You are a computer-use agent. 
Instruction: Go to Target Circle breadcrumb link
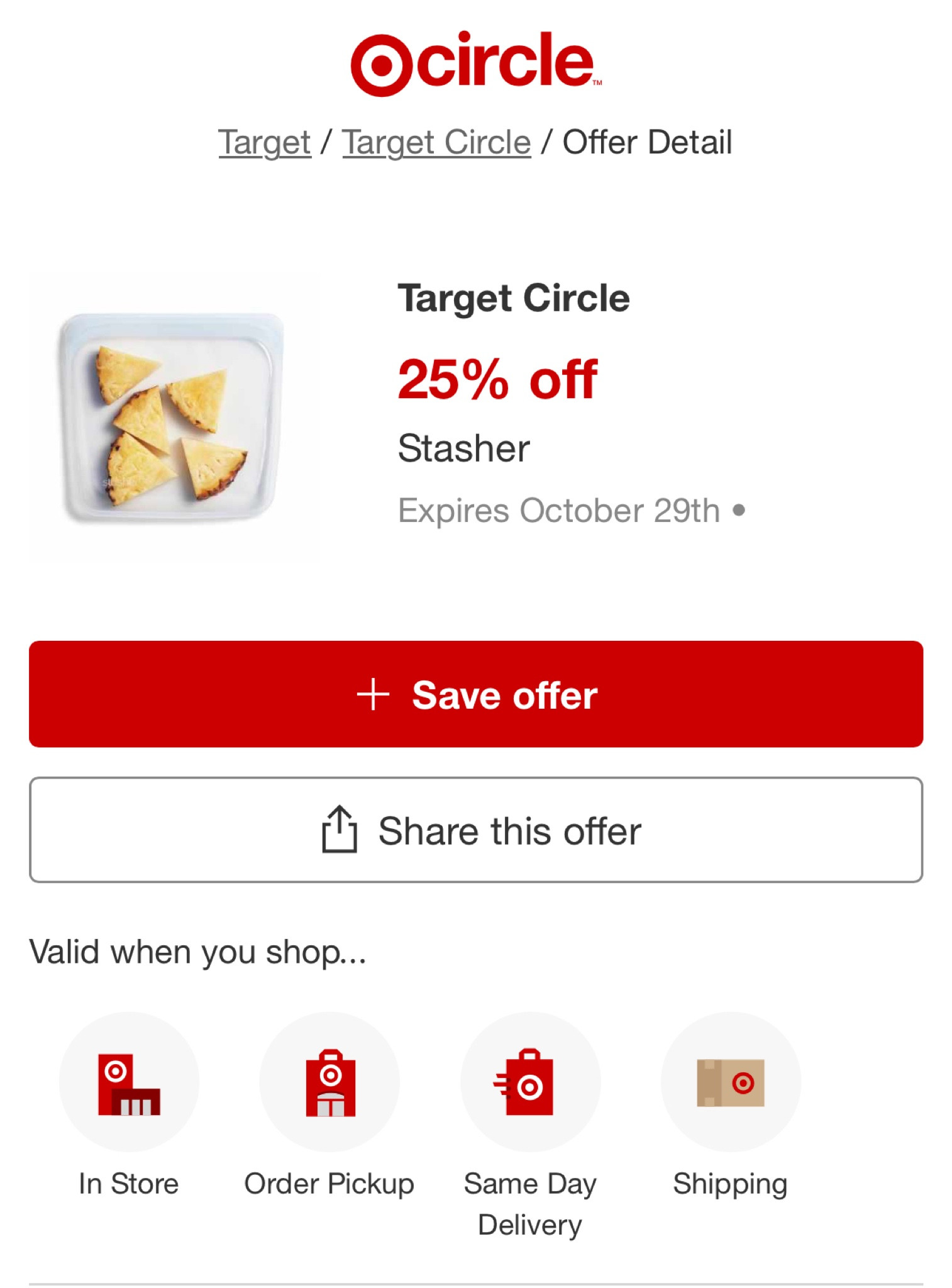click(x=436, y=142)
